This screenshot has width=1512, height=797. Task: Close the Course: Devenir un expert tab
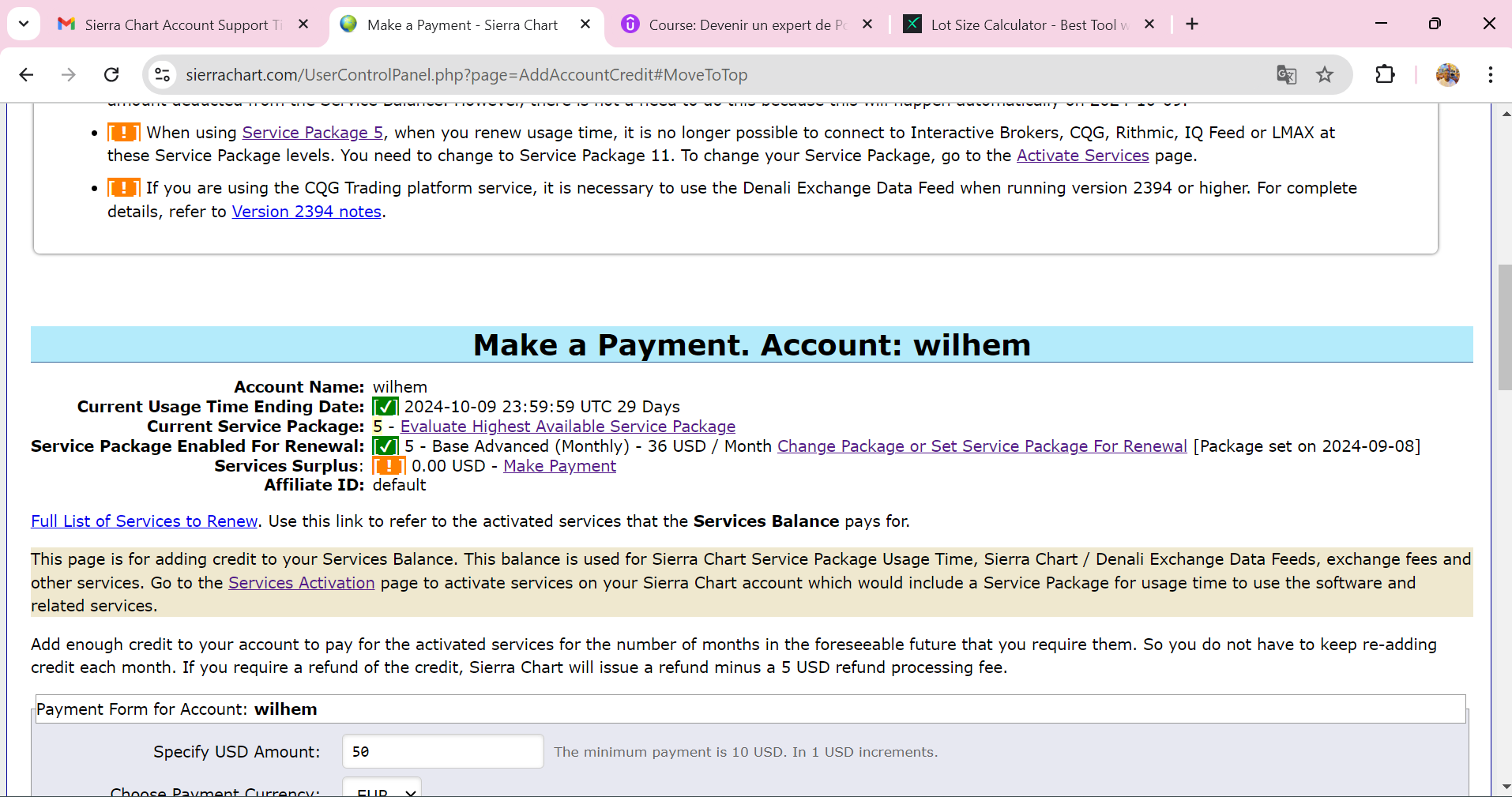pyautogui.click(x=867, y=24)
